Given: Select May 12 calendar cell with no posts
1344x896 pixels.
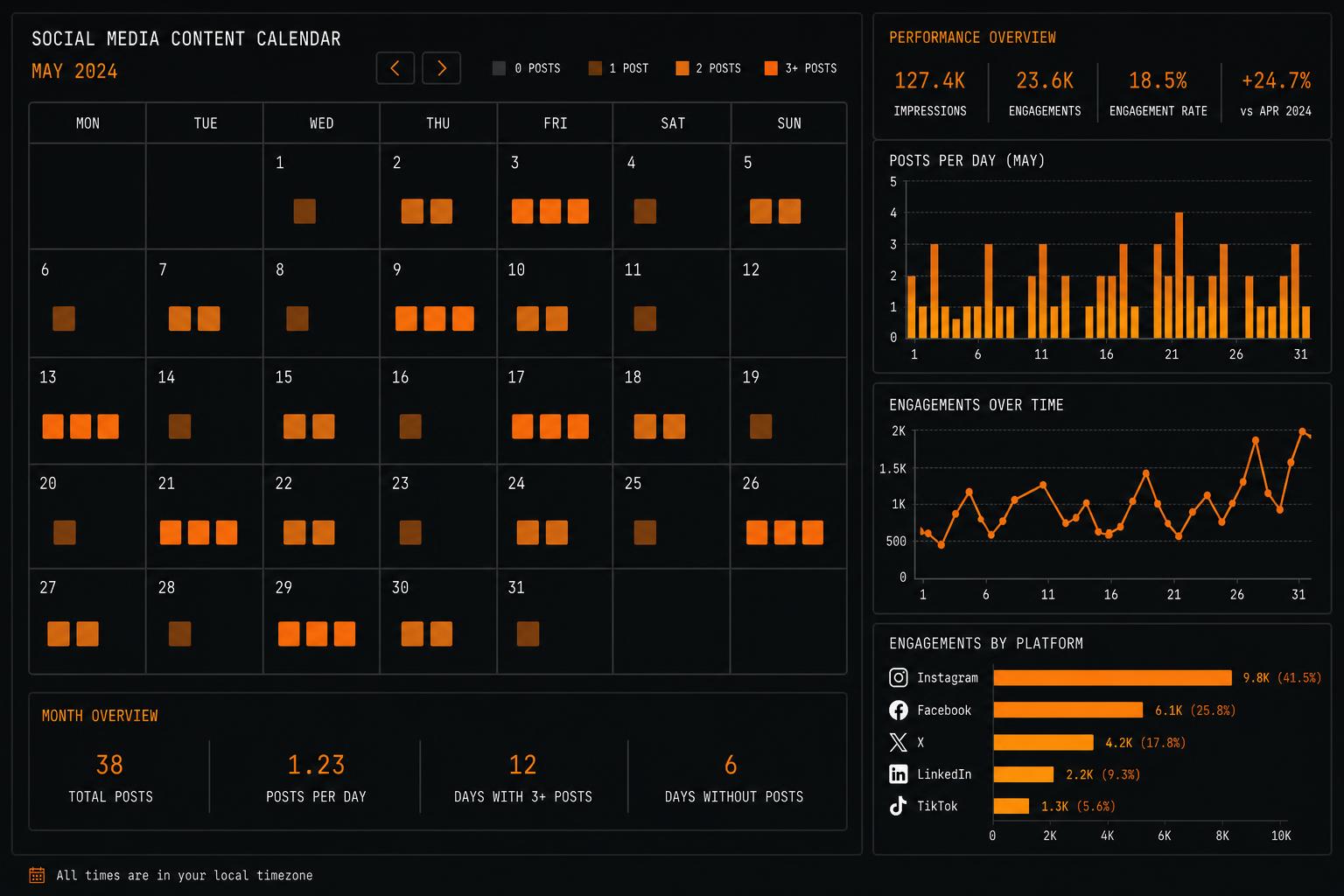Looking at the screenshot, I should [x=788, y=304].
